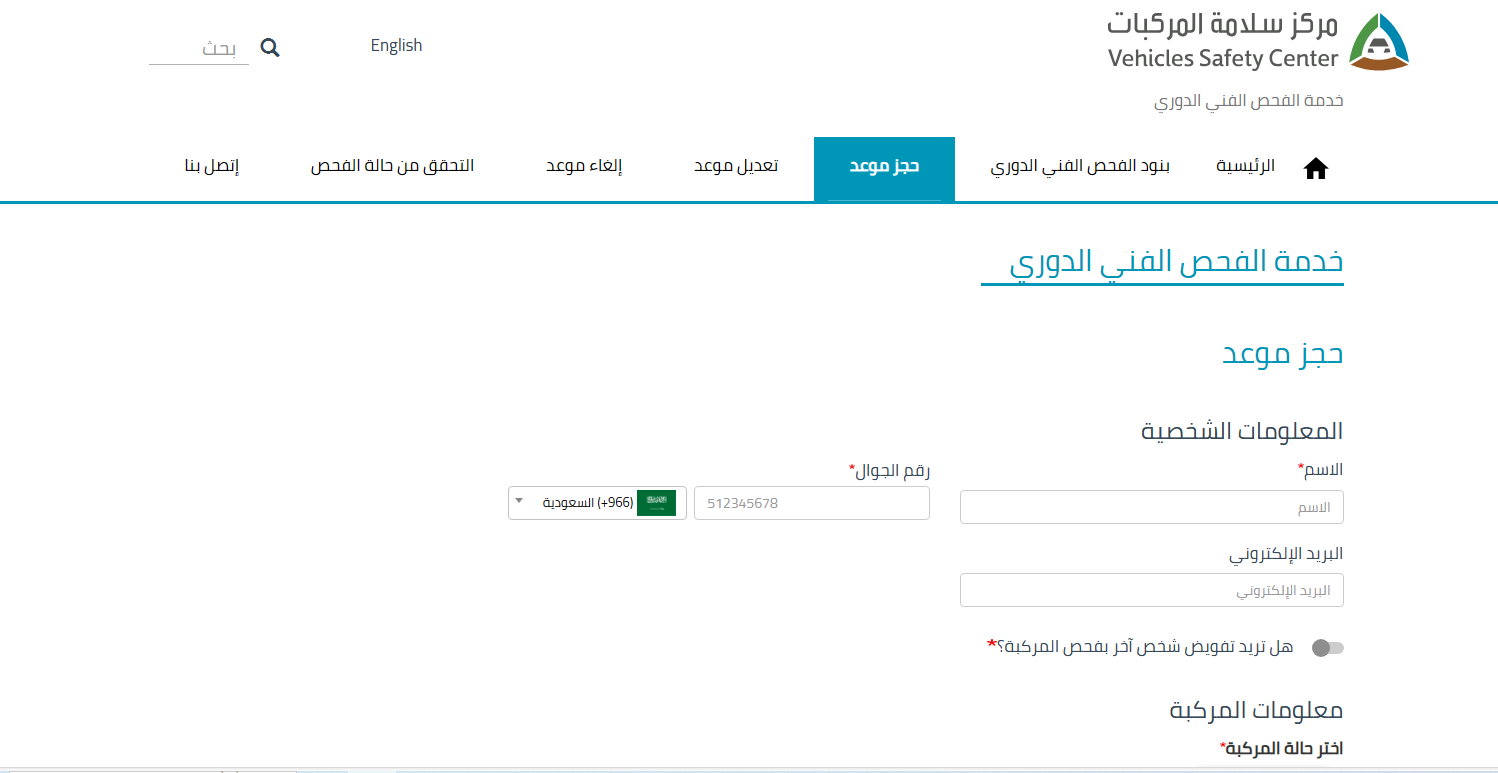Image resolution: width=1498 pixels, height=773 pixels.
Task: Open the إتصل بنا contact page
Action: click(x=212, y=166)
